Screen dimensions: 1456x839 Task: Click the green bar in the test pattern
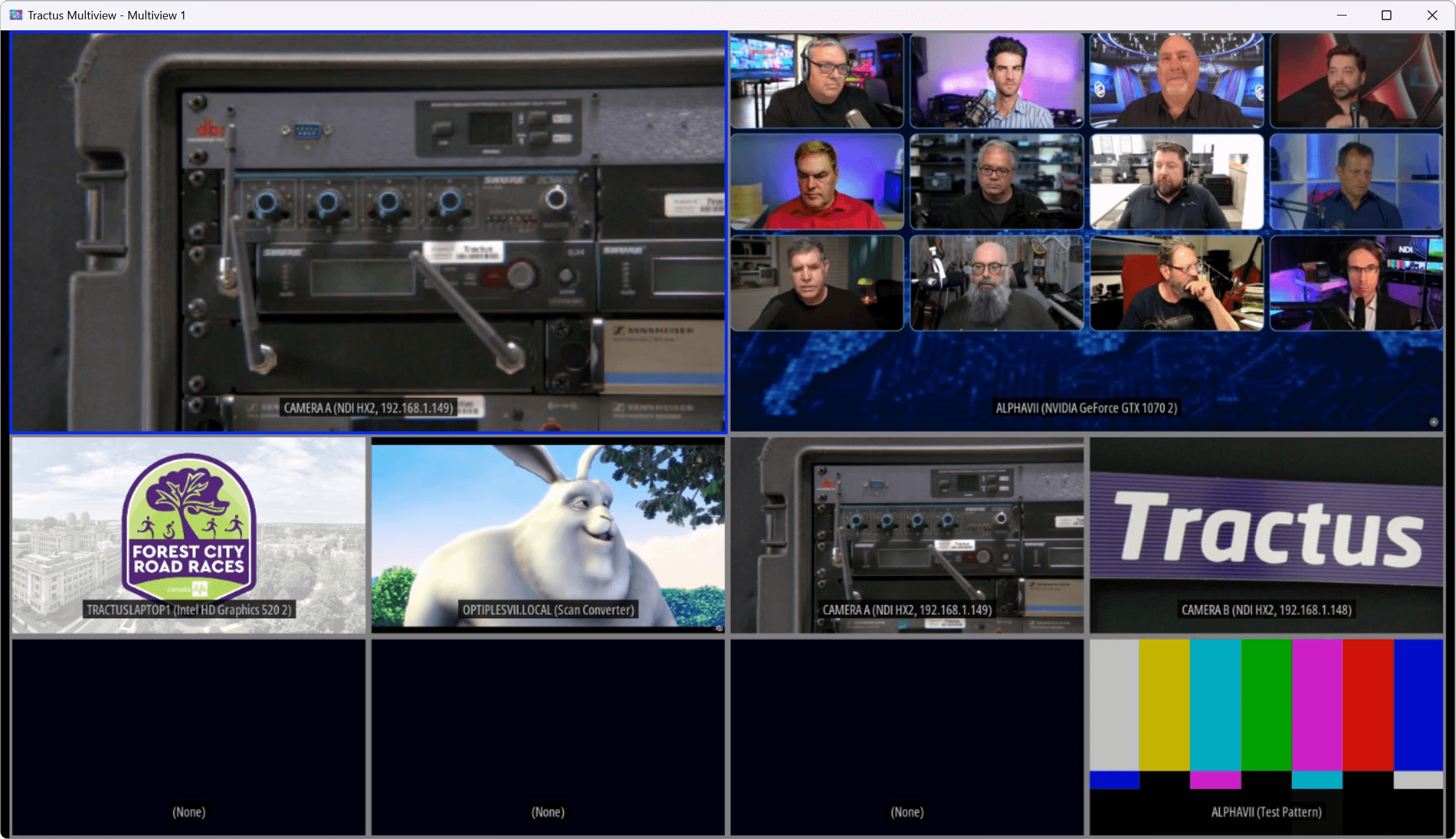[1266, 704]
